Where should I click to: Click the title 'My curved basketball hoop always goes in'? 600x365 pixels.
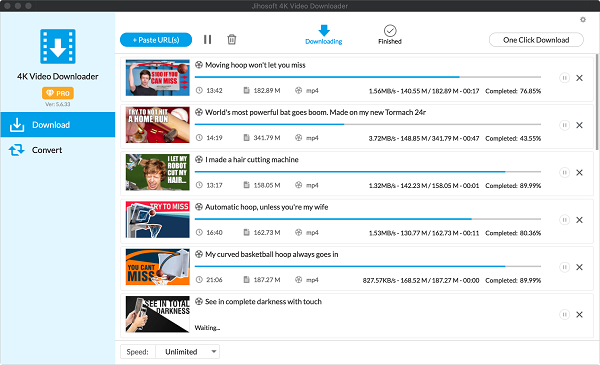(272, 254)
